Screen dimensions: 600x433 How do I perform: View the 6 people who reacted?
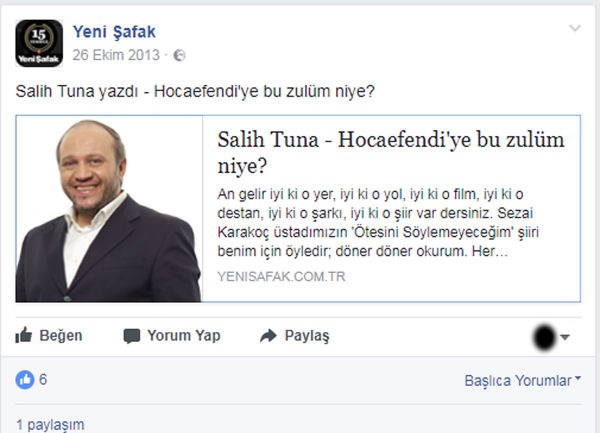pos(43,379)
